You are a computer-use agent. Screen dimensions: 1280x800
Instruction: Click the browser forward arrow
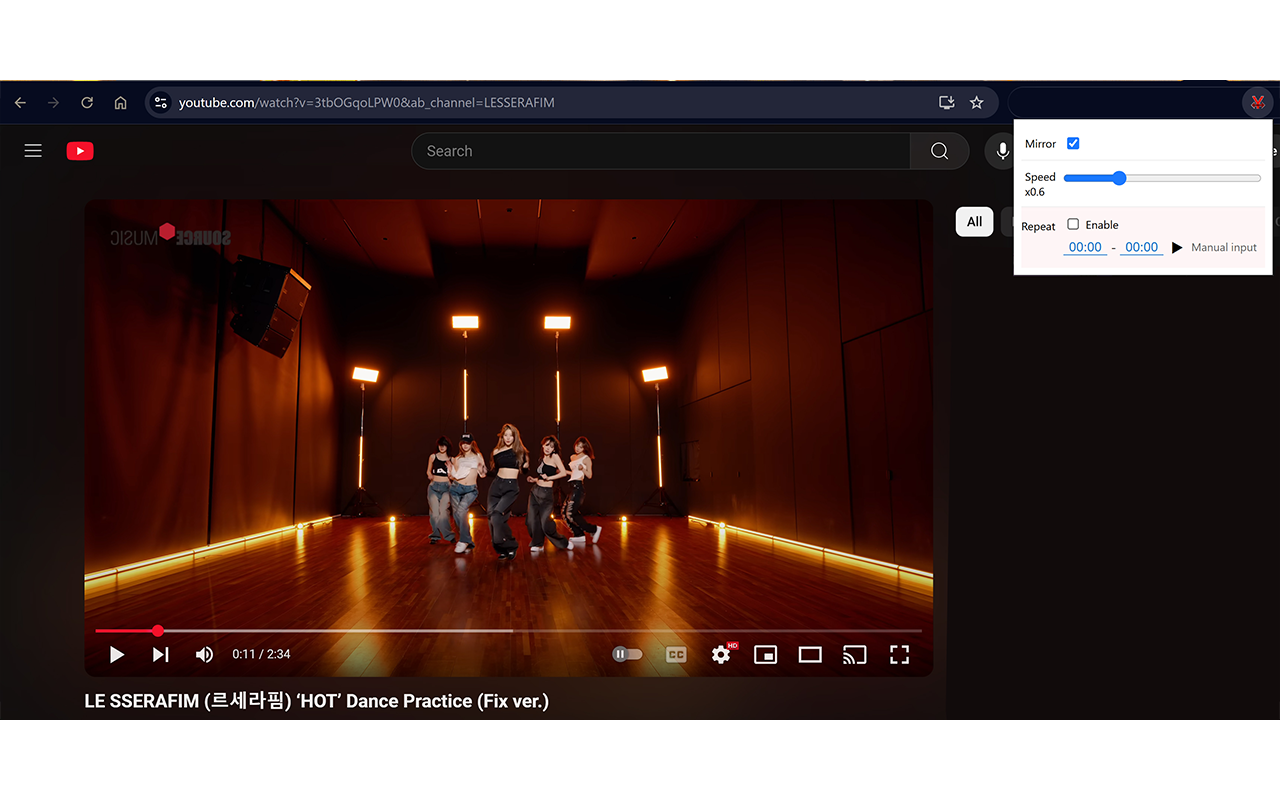pyautogui.click(x=53, y=103)
